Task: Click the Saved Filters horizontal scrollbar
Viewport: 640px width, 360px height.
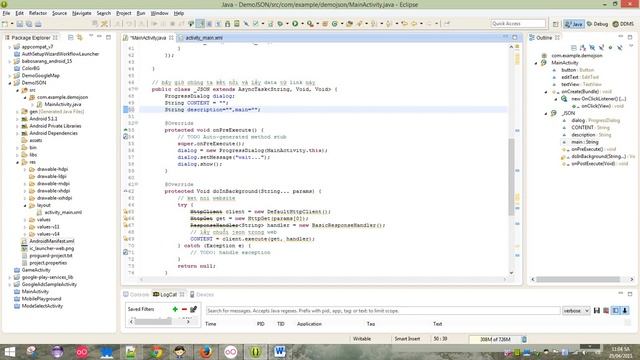Action: click(160, 322)
